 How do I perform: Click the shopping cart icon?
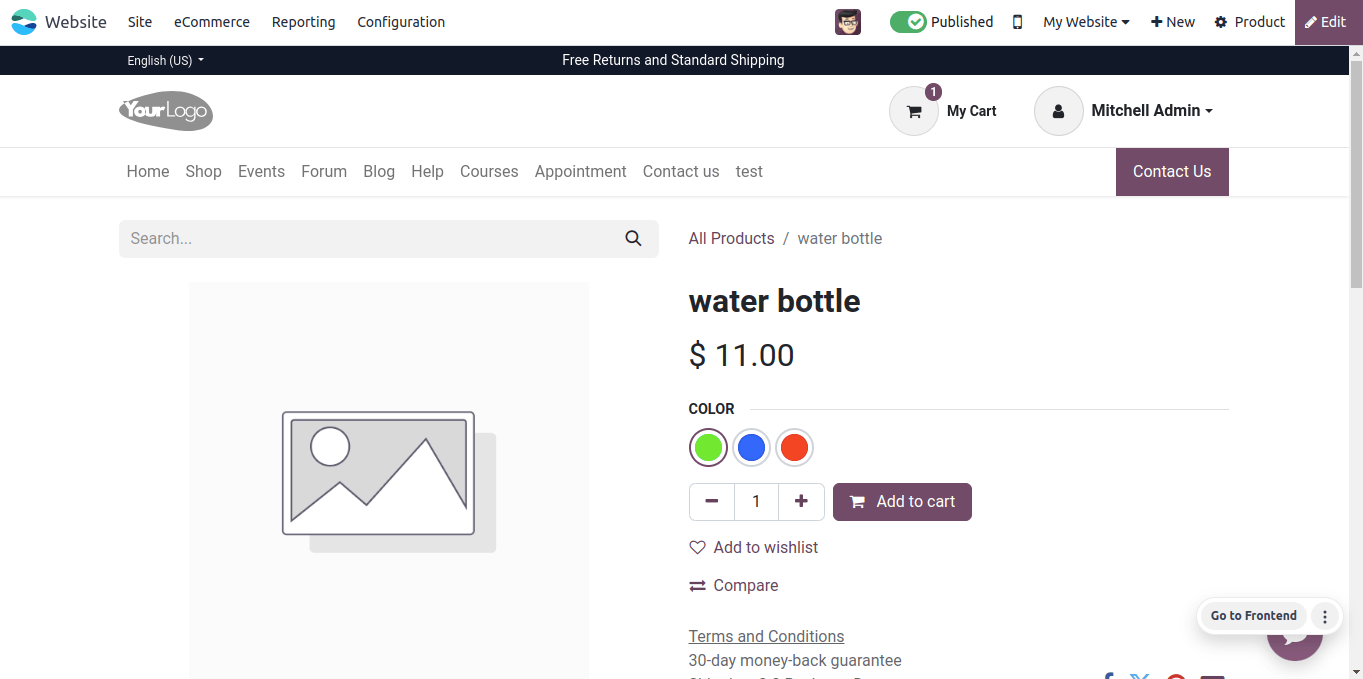913,111
